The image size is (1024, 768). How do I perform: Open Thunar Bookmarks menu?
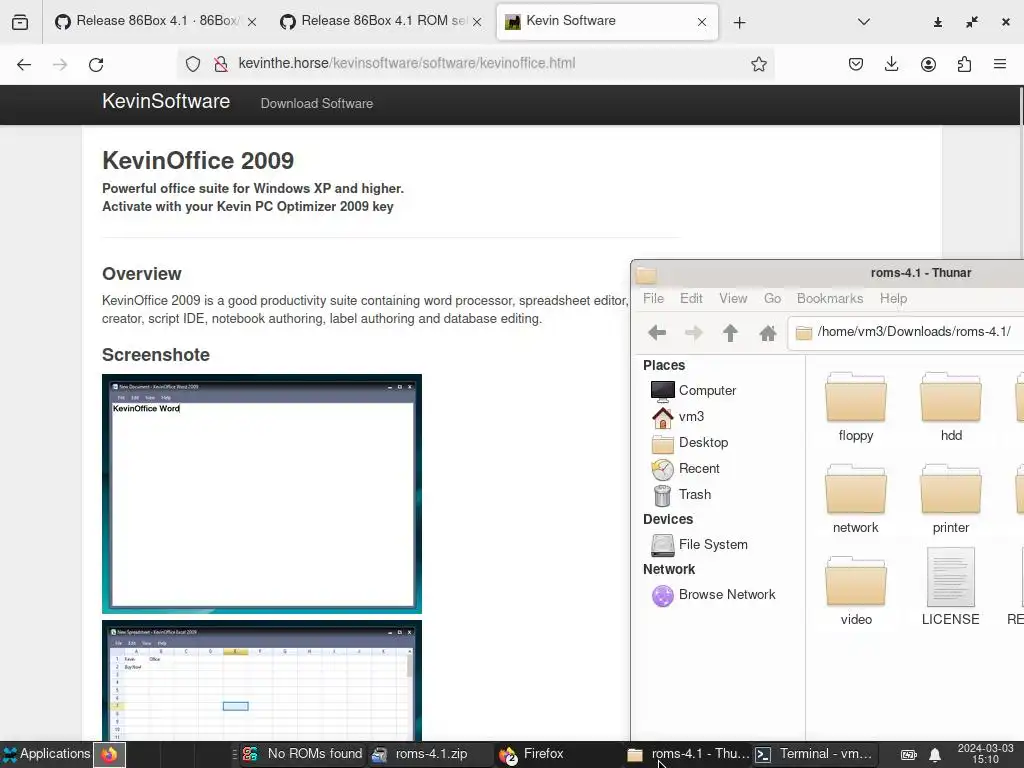pos(829,298)
